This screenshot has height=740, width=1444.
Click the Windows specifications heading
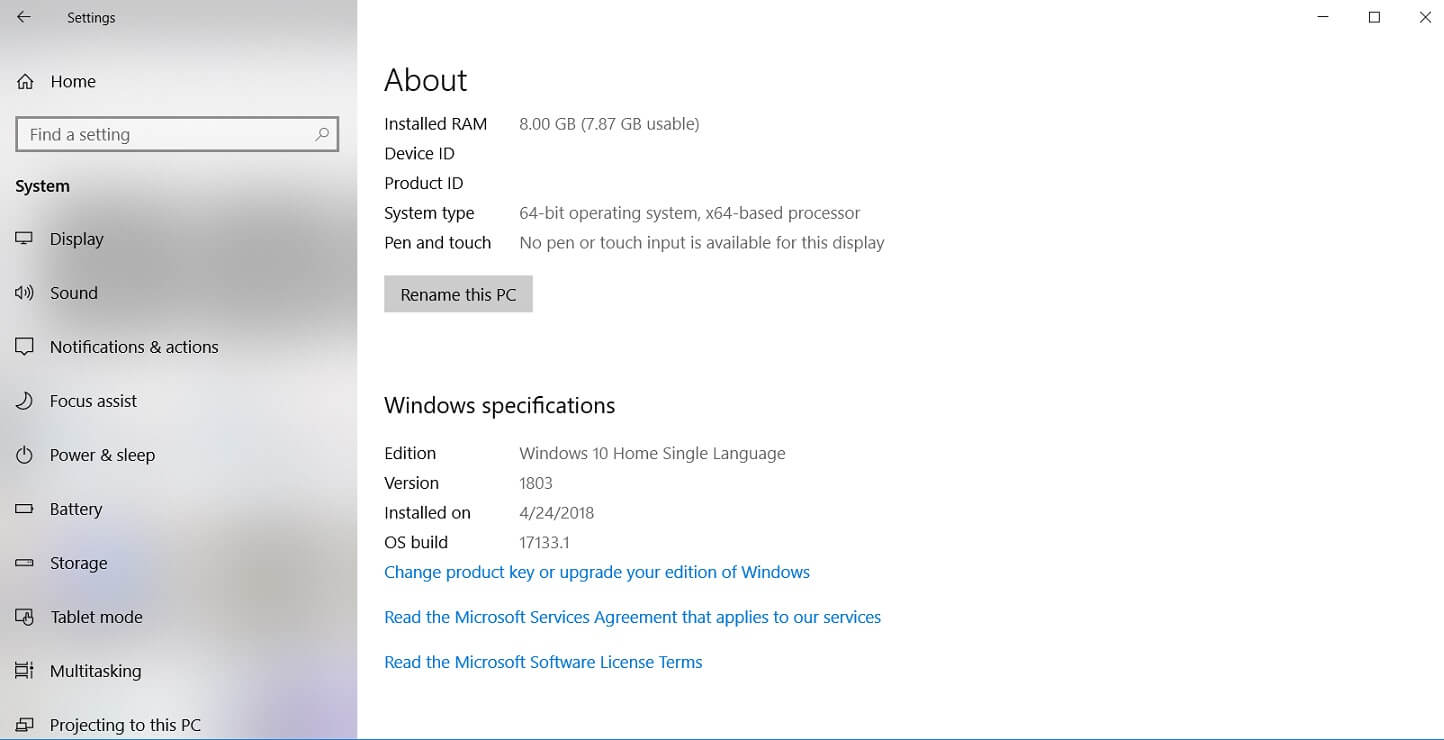coord(499,406)
